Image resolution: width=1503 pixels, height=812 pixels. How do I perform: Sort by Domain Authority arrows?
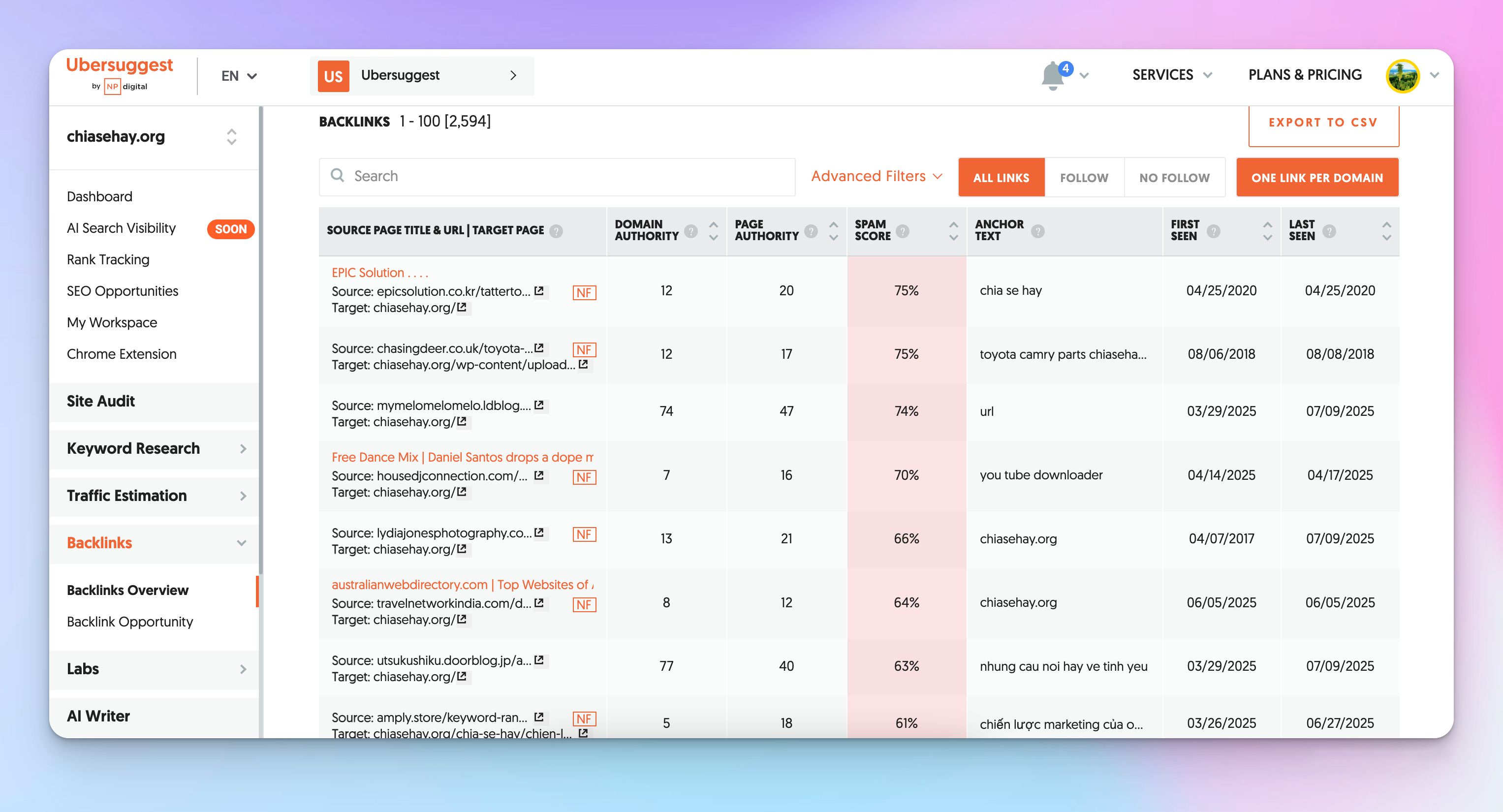[714, 231]
